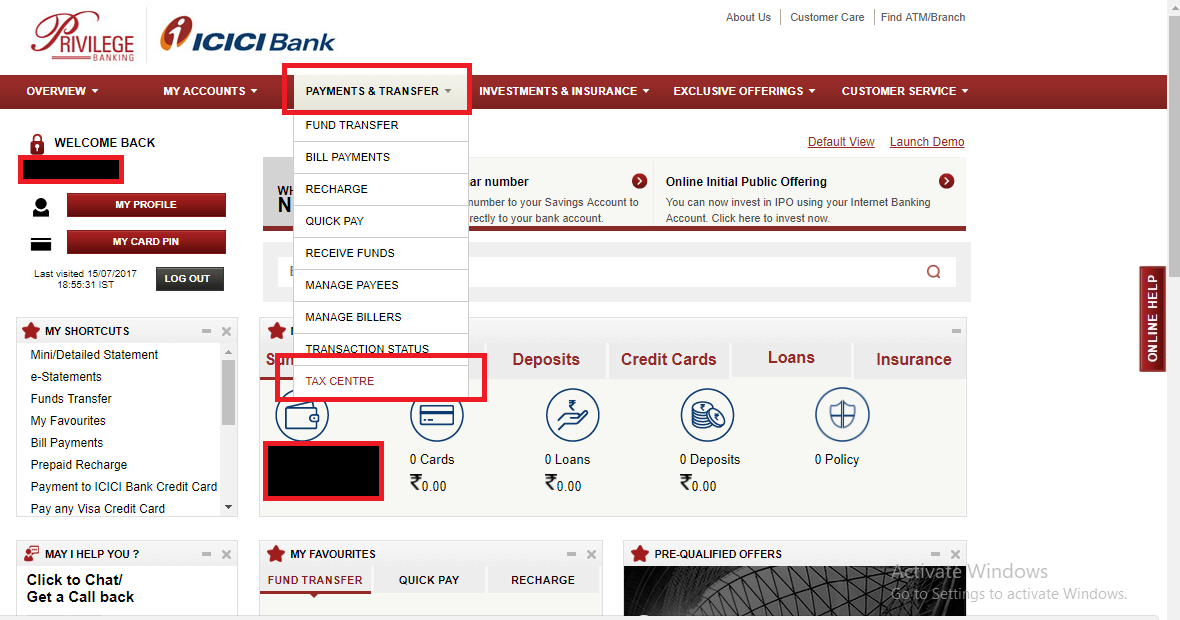This screenshot has width=1180, height=620.
Task: Click the Privilege Banking logo
Action: 83,36
